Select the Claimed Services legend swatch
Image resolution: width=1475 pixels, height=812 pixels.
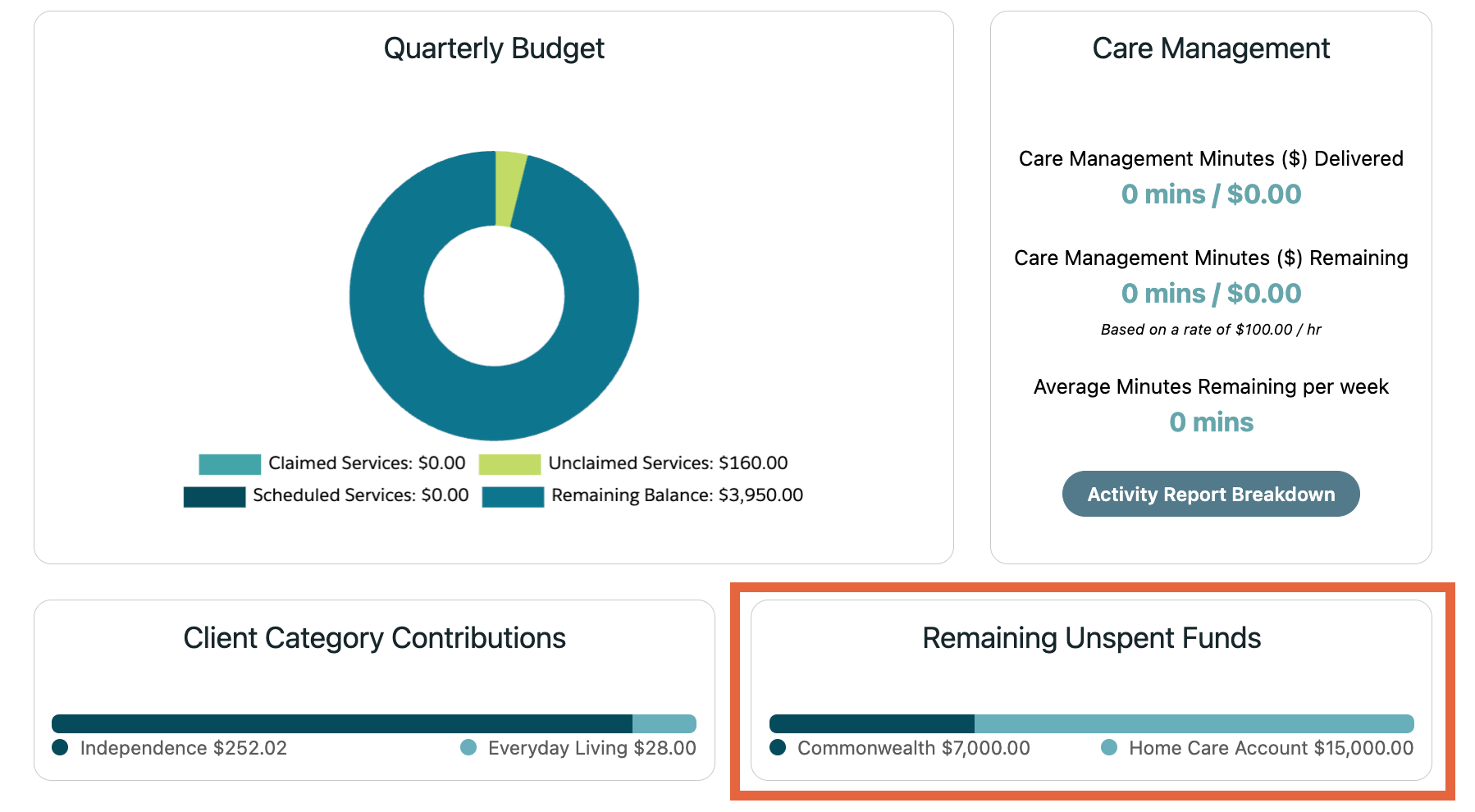[231, 463]
